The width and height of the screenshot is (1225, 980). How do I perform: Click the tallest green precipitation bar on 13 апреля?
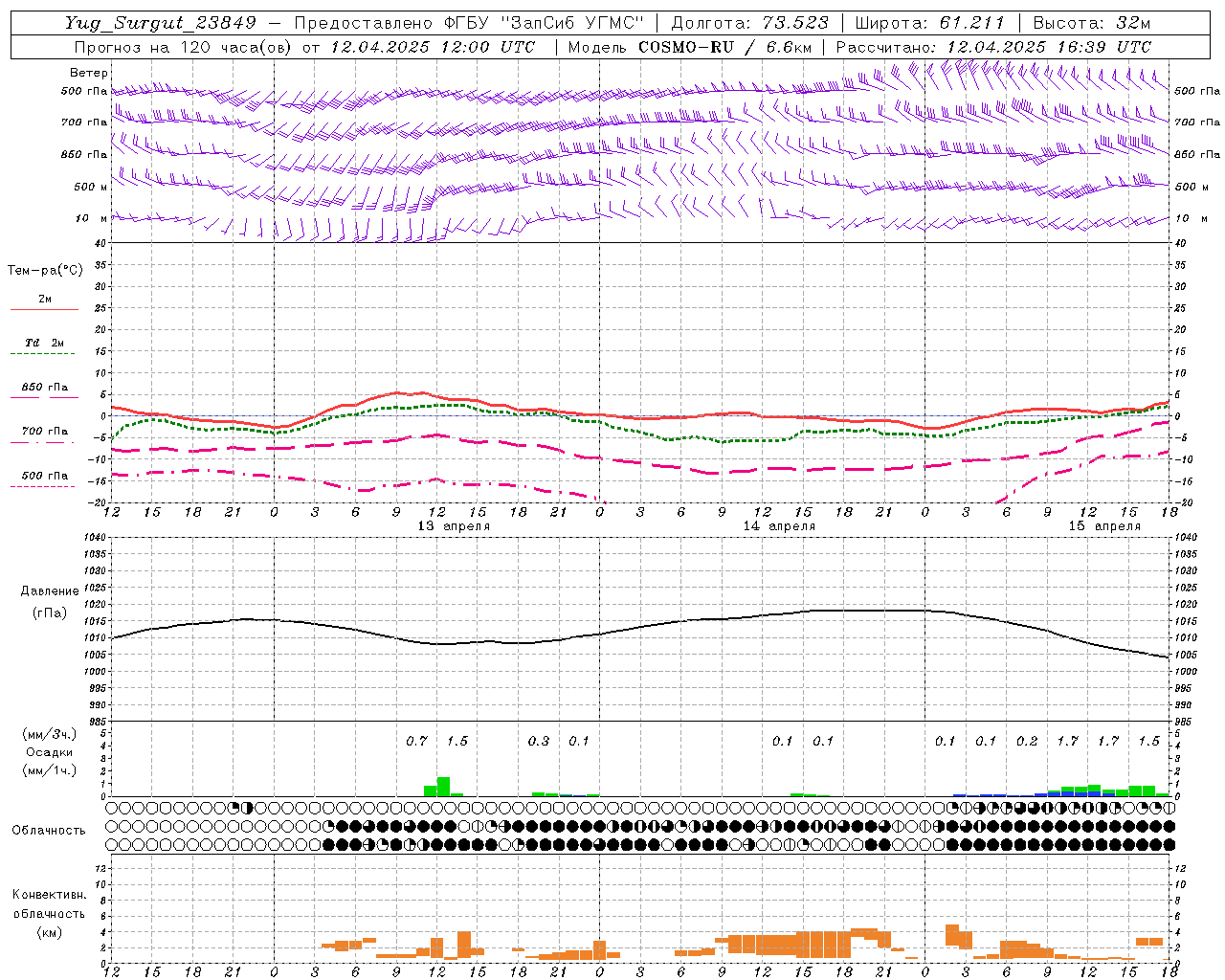click(x=443, y=787)
